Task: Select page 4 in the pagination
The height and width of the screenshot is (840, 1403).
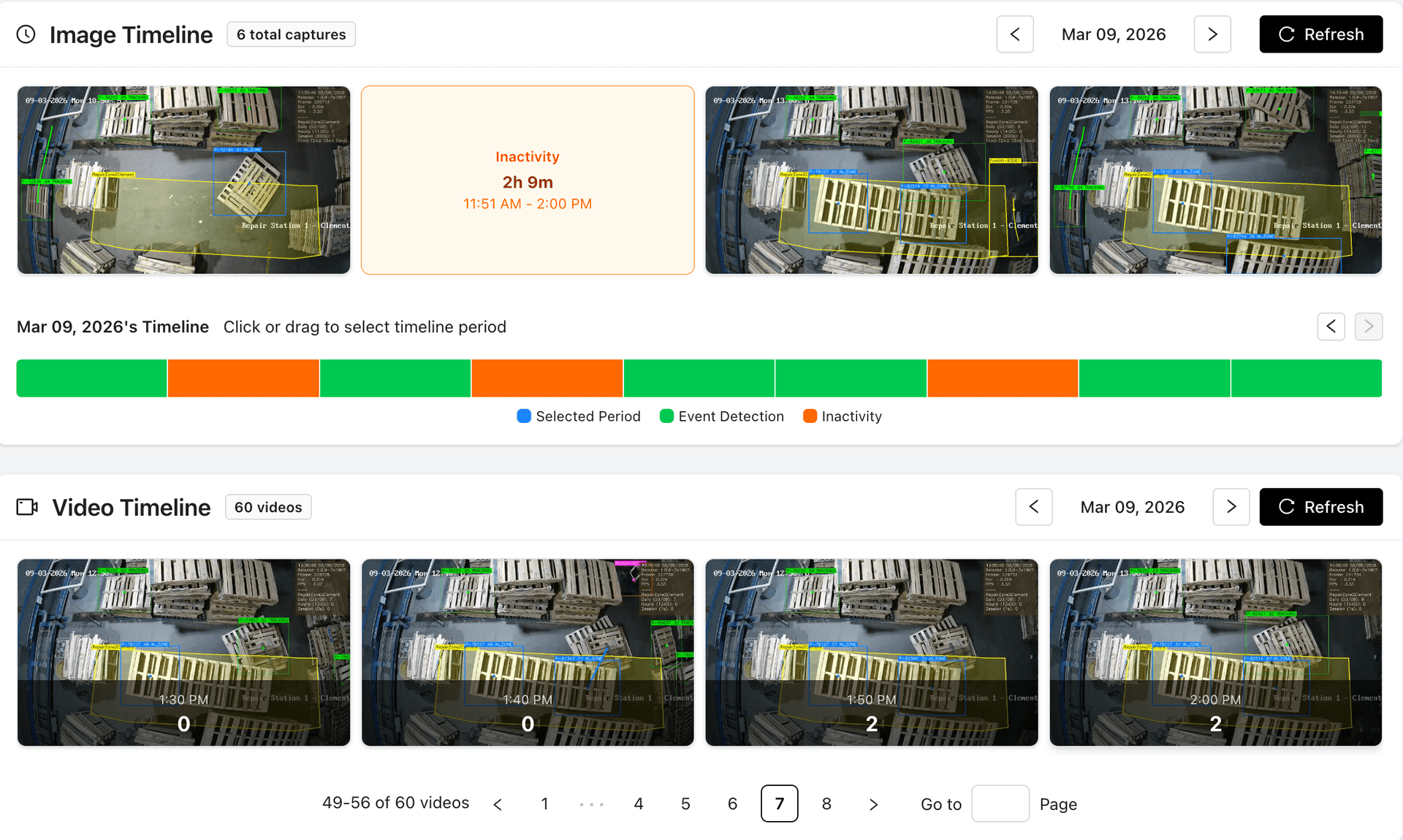Action: [638, 803]
